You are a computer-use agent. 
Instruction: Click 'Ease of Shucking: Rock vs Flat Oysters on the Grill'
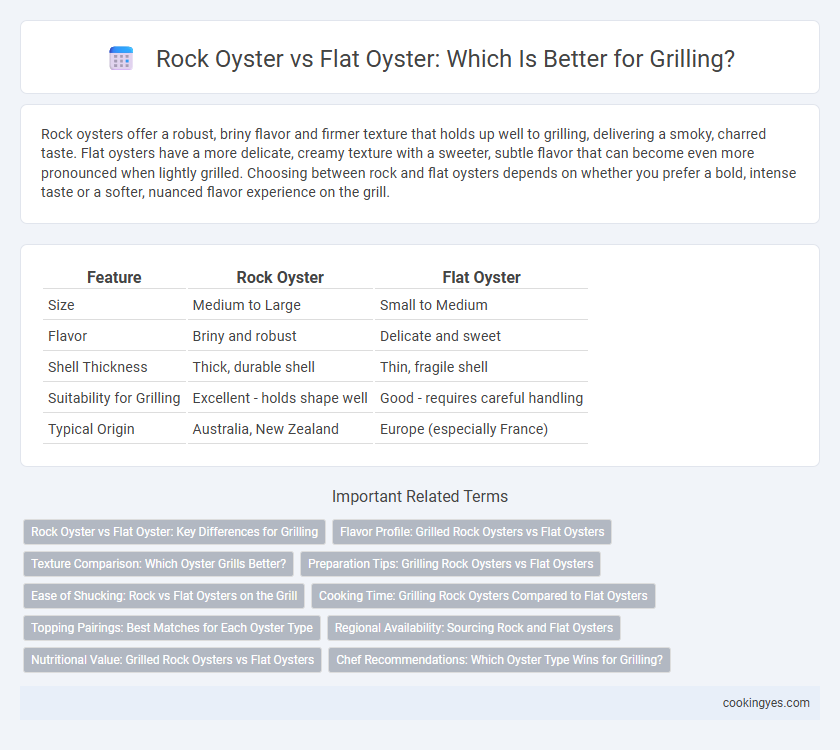(x=164, y=596)
